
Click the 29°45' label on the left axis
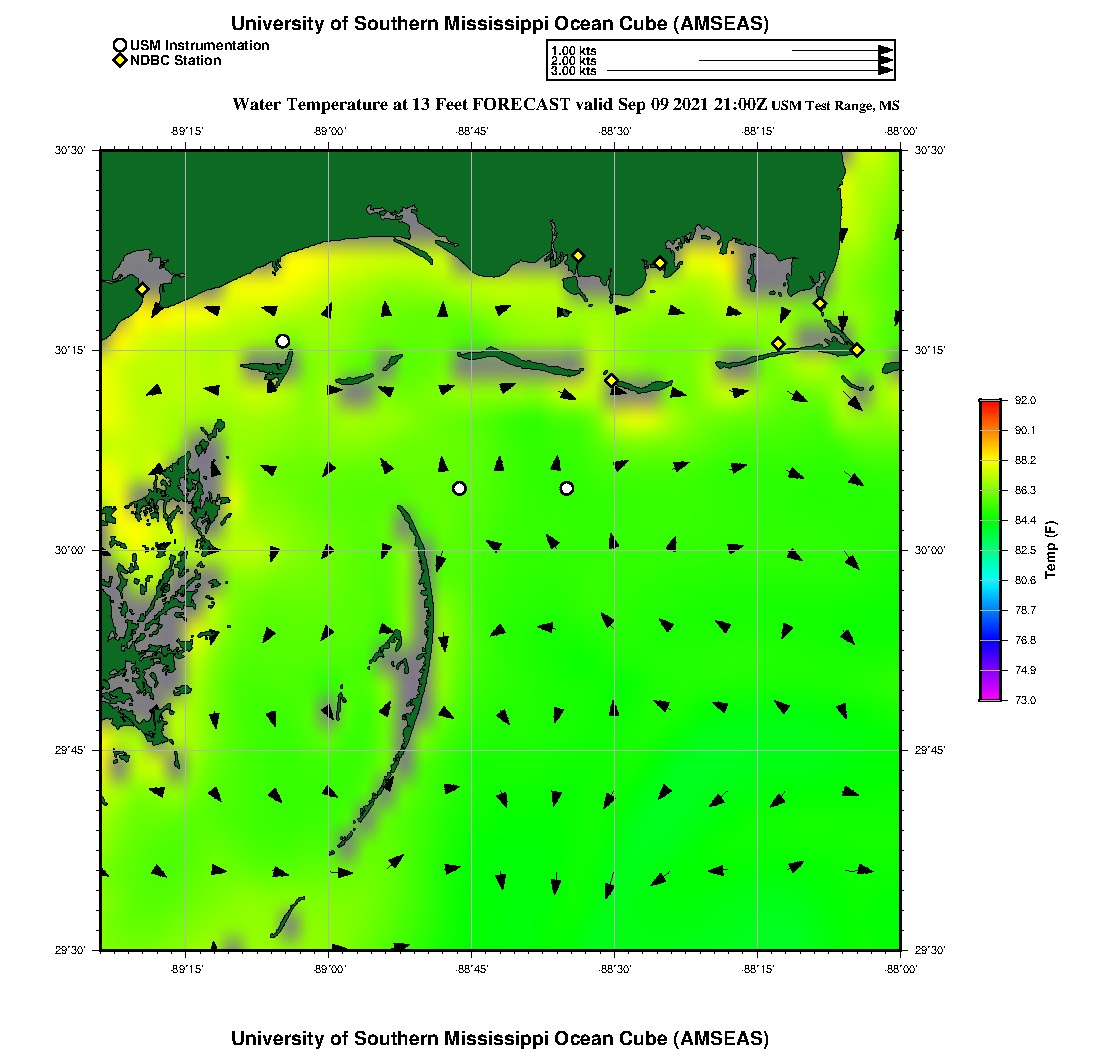coord(70,751)
